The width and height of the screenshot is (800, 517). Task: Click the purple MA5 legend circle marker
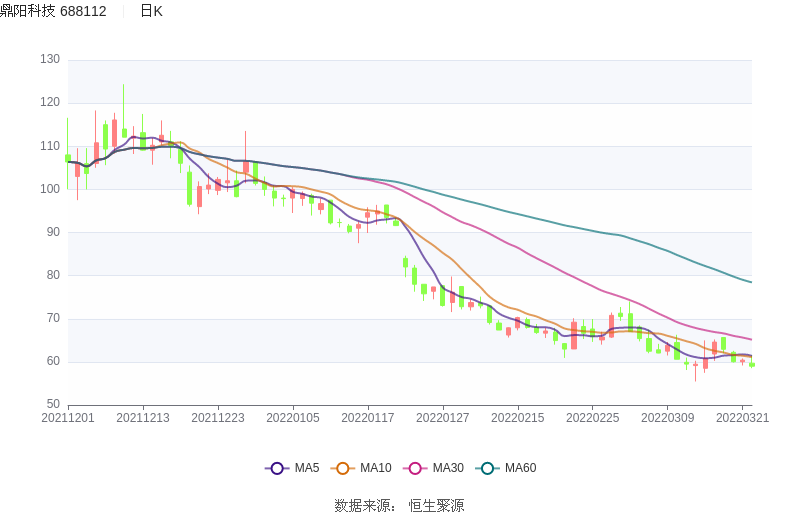277,468
